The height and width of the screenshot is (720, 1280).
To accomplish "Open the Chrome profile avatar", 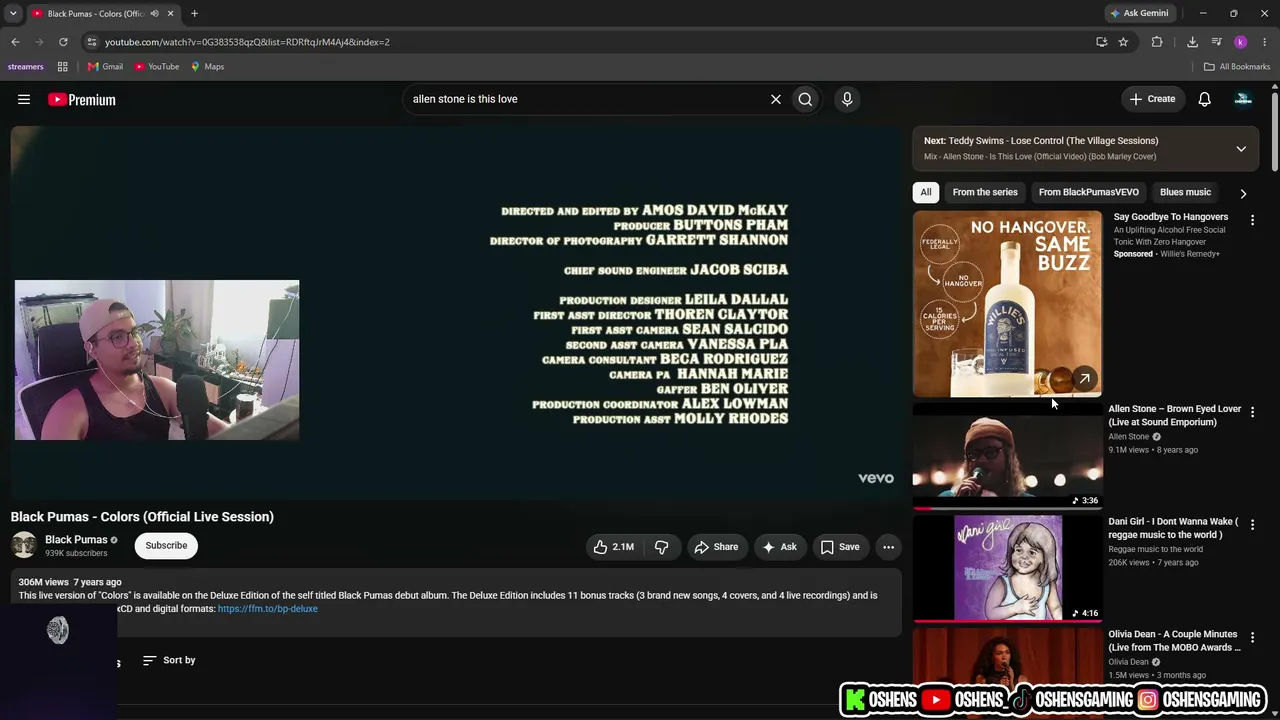I will [1241, 42].
